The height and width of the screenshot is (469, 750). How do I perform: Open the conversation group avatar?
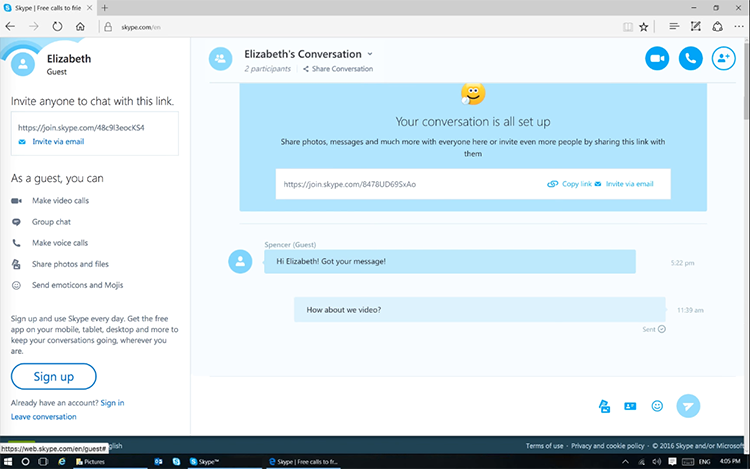(221, 59)
